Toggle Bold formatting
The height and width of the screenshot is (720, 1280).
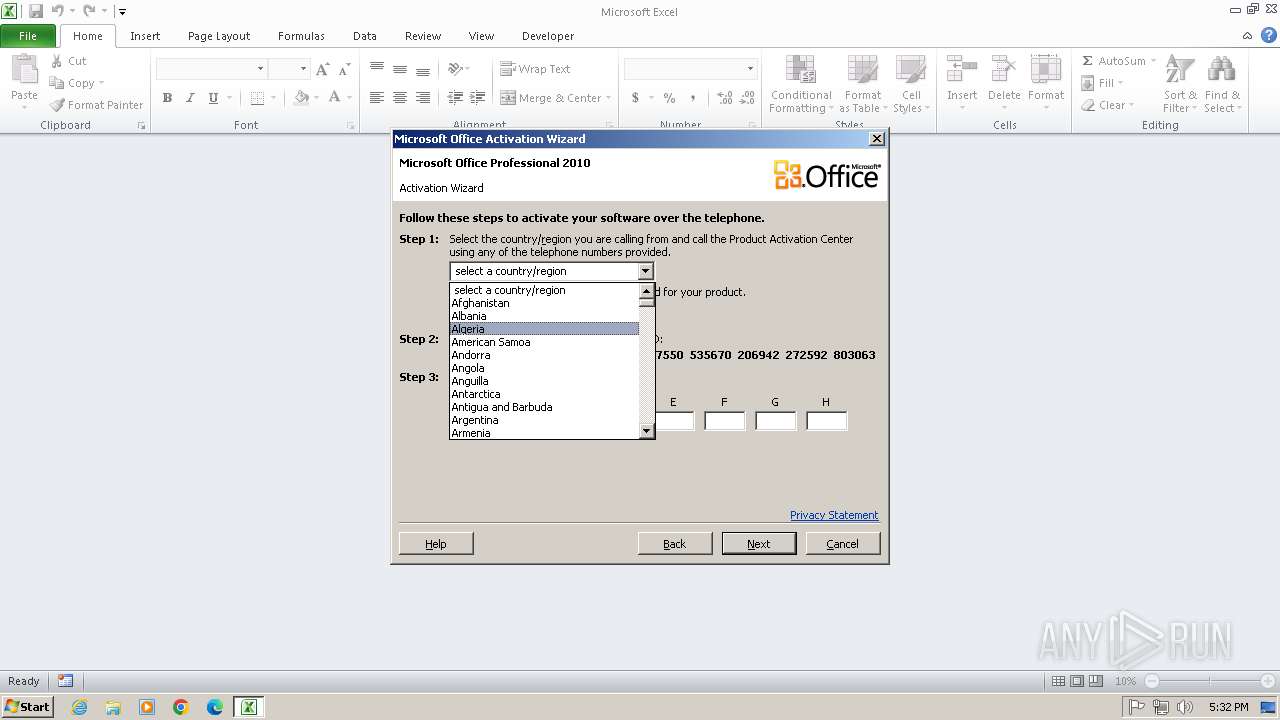pos(167,98)
